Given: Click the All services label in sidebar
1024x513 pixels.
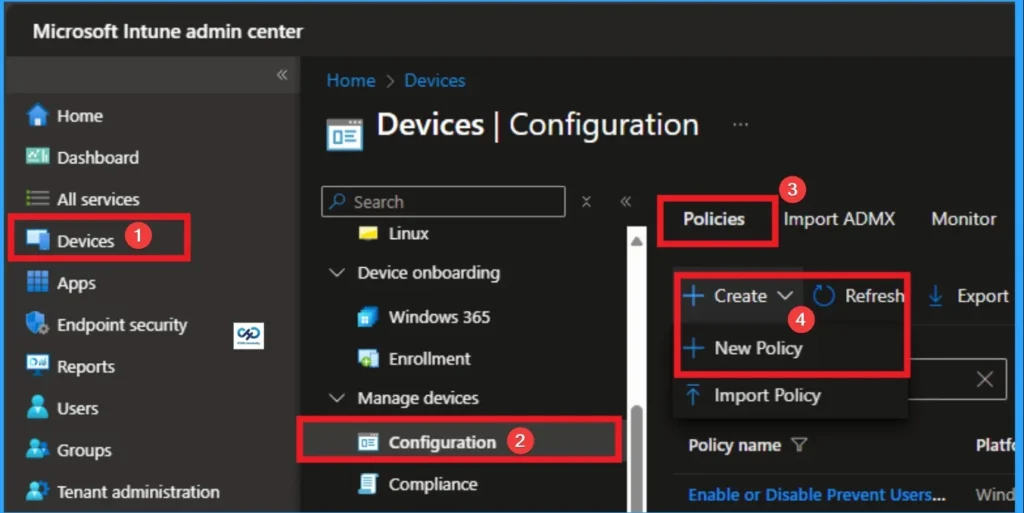Looking at the screenshot, I should tap(98, 199).
